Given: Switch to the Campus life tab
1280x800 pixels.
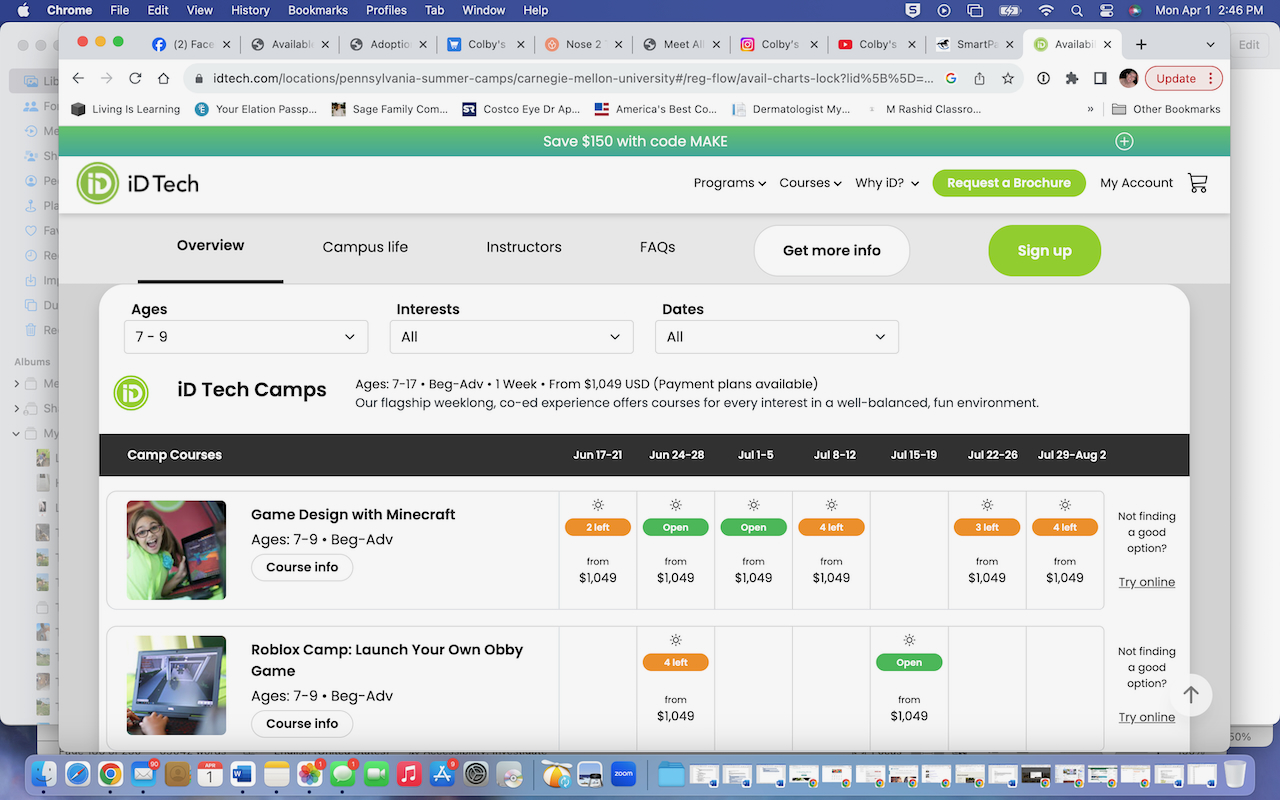Looking at the screenshot, I should (x=365, y=247).
